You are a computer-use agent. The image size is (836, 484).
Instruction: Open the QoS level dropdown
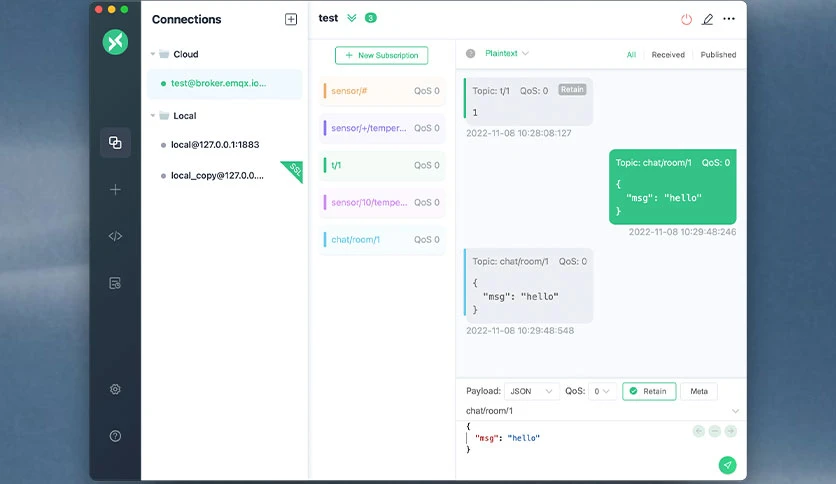point(602,391)
